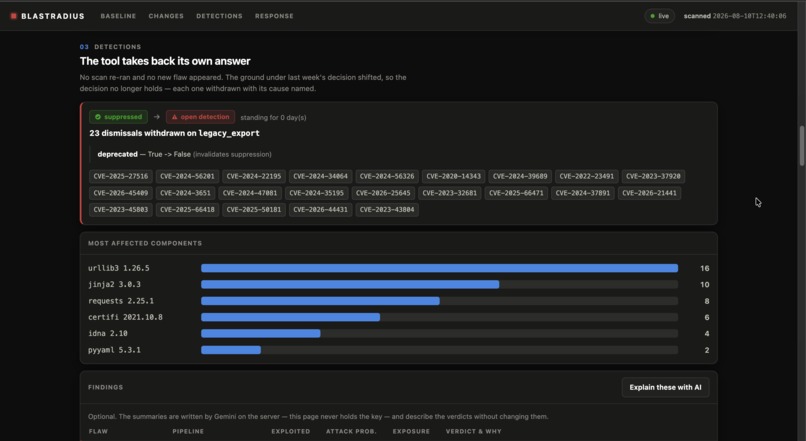This screenshot has height=441, width=806.
Task: Click the jinja2 3.0.3 progress bar
Action: point(439,284)
